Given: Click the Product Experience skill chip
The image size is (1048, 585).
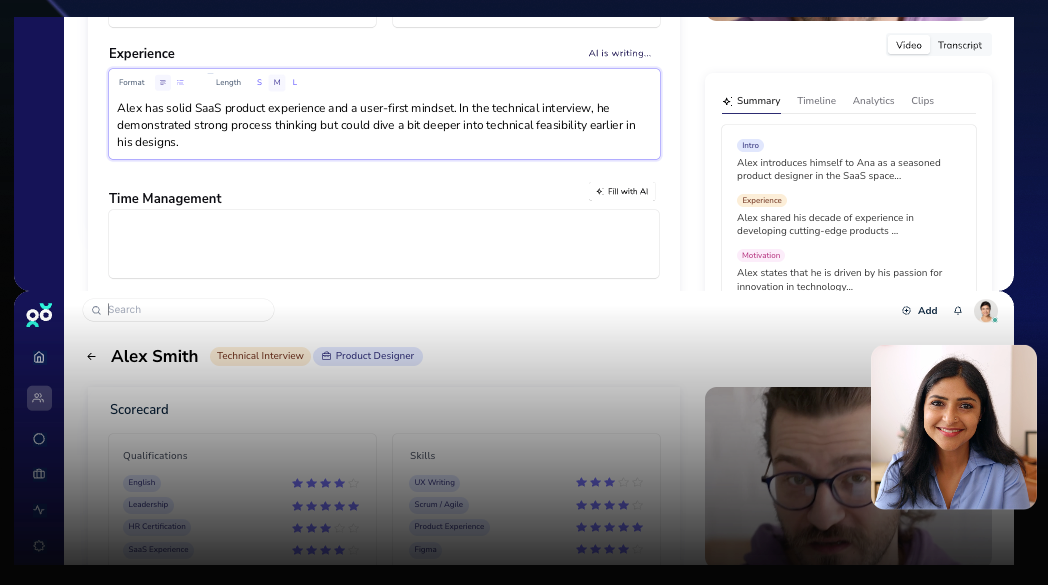Looking at the screenshot, I should point(449,527).
